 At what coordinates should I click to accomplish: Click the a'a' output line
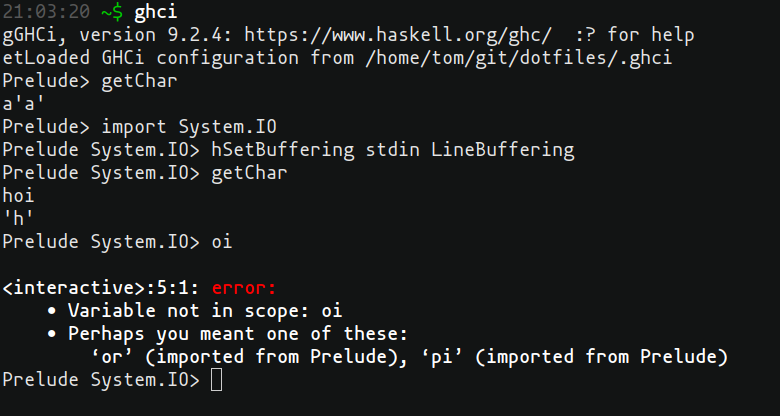click(24, 104)
